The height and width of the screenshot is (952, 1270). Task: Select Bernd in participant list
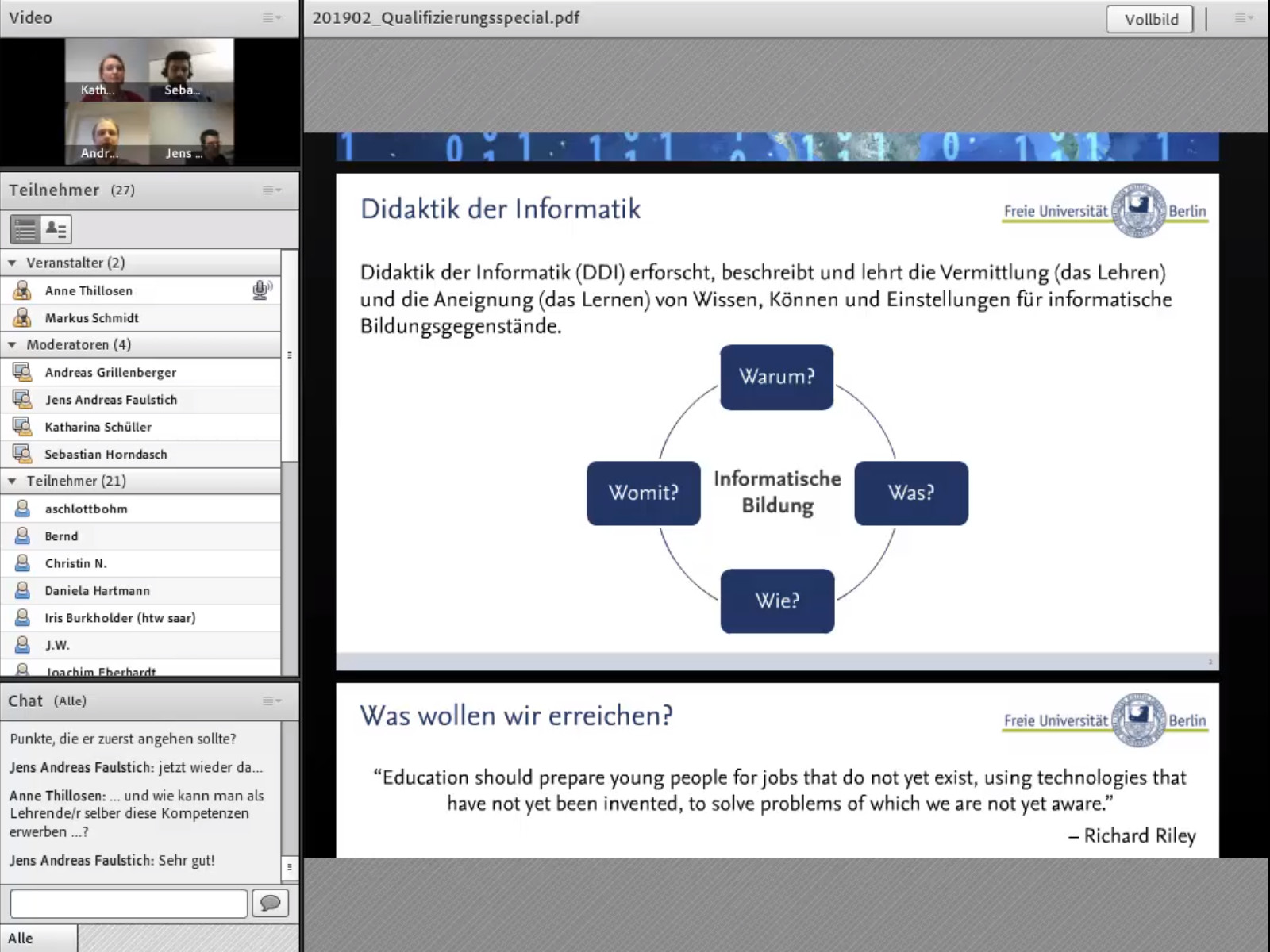click(140, 535)
